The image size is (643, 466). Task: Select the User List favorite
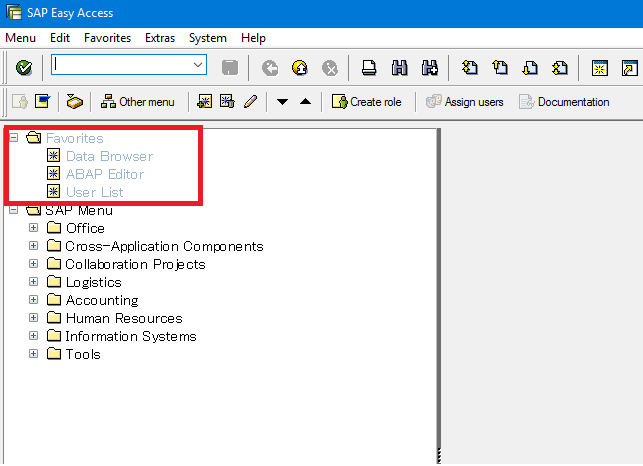tap(95, 192)
